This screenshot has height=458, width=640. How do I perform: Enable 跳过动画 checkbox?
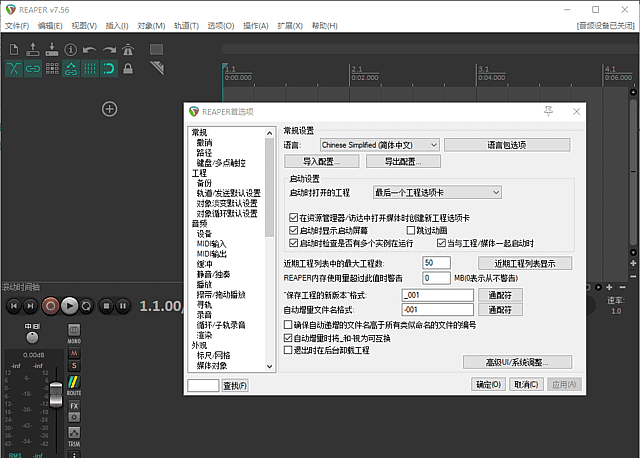point(411,230)
